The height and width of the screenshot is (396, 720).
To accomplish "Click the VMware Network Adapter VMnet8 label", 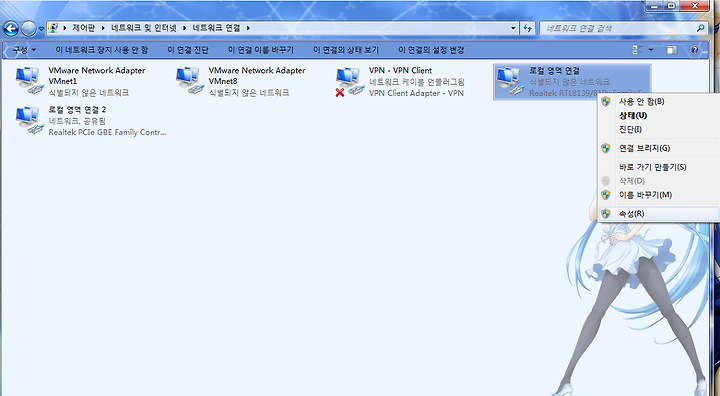I will [x=257, y=76].
